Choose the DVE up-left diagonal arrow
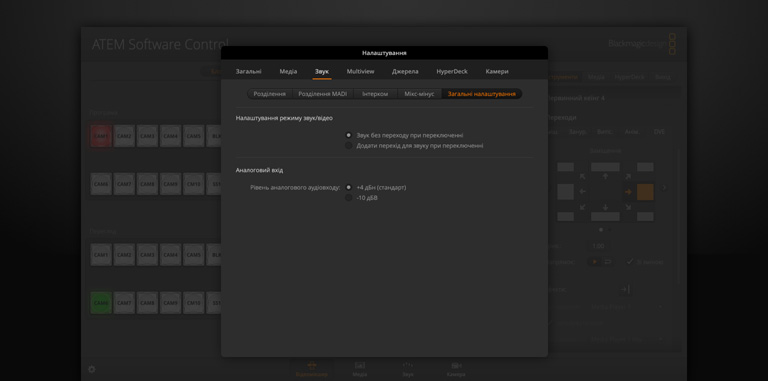768x381 pixels. click(x=582, y=177)
